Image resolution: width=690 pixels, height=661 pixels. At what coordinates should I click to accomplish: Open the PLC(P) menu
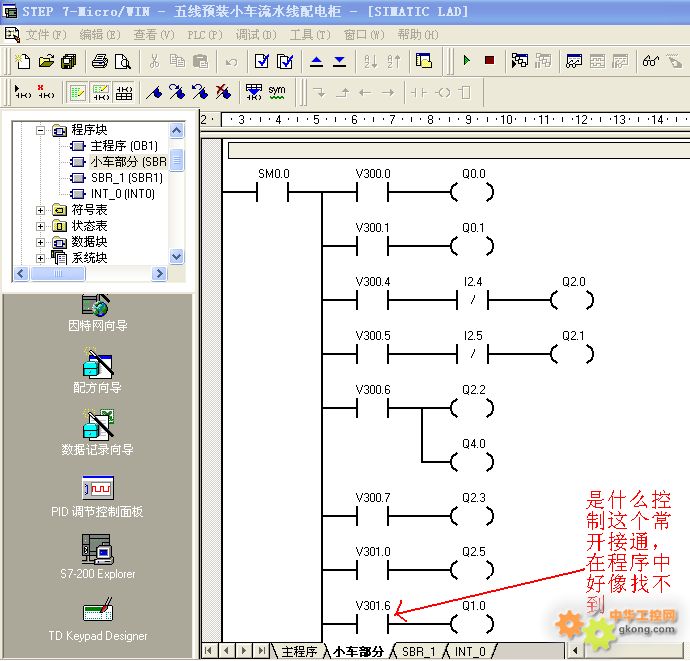click(x=205, y=35)
